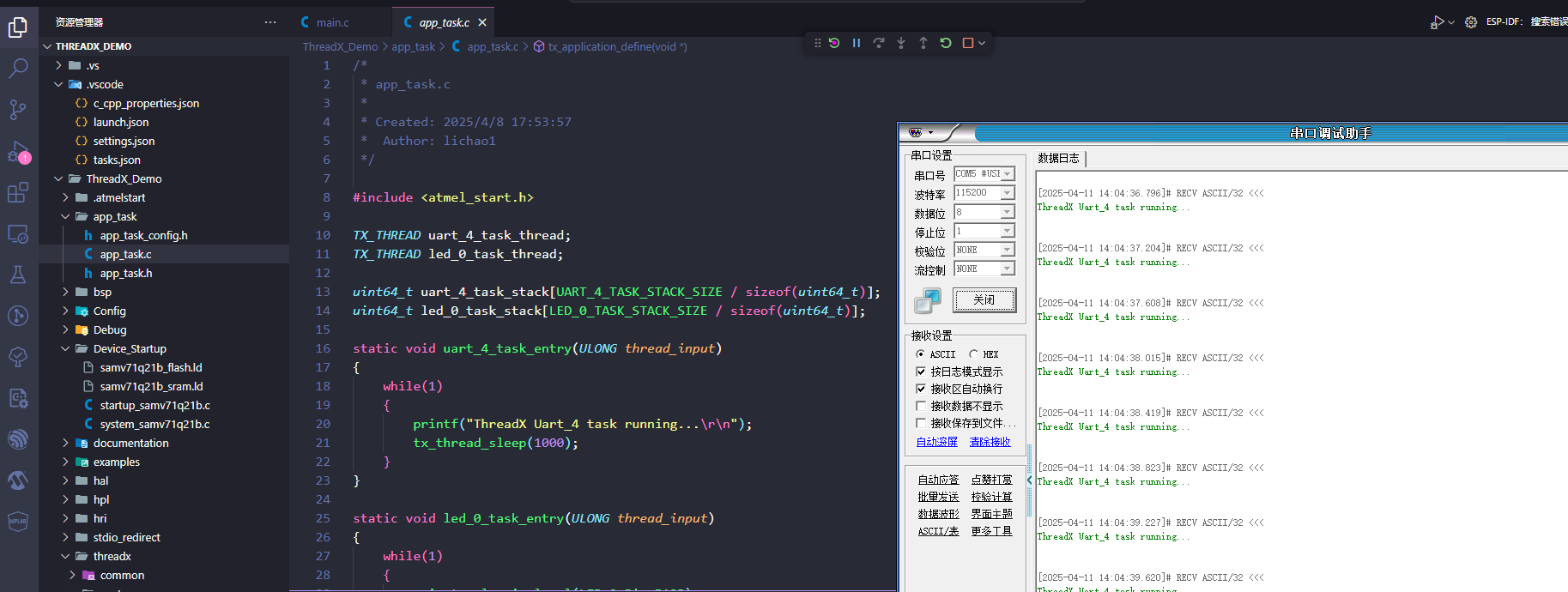Open the run icon dropdown chevron at top right
This screenshot has width=1568, height=592.
pos(1451,22)
